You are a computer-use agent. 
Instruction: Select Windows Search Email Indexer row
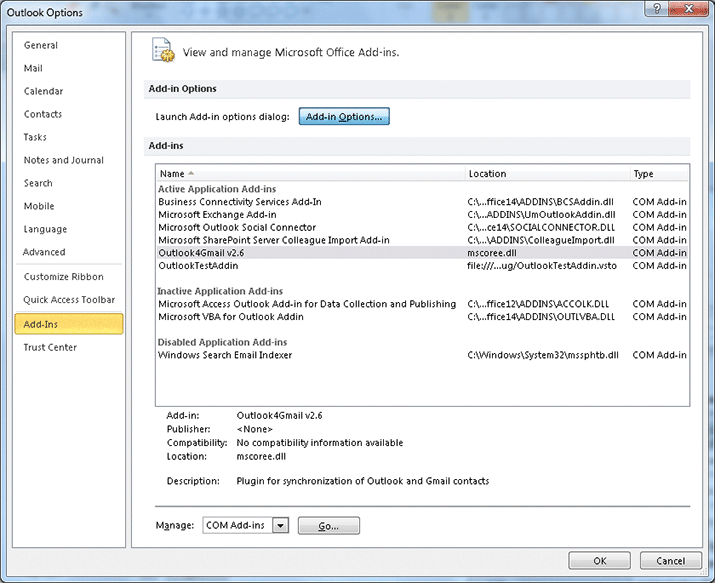[x=422, y=355]
